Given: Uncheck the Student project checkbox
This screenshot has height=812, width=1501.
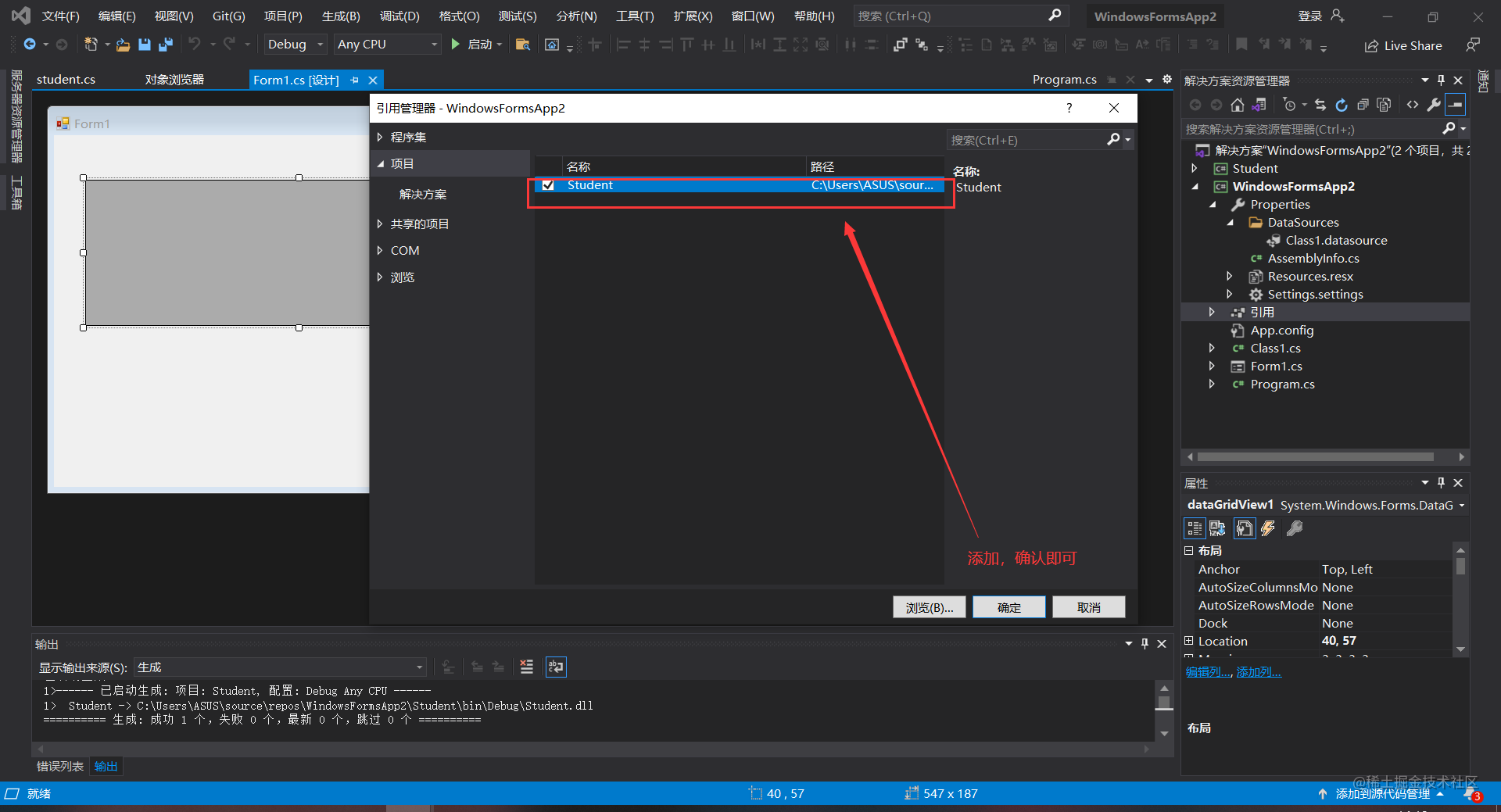Looking at the screenshot, I should (548, 185).
